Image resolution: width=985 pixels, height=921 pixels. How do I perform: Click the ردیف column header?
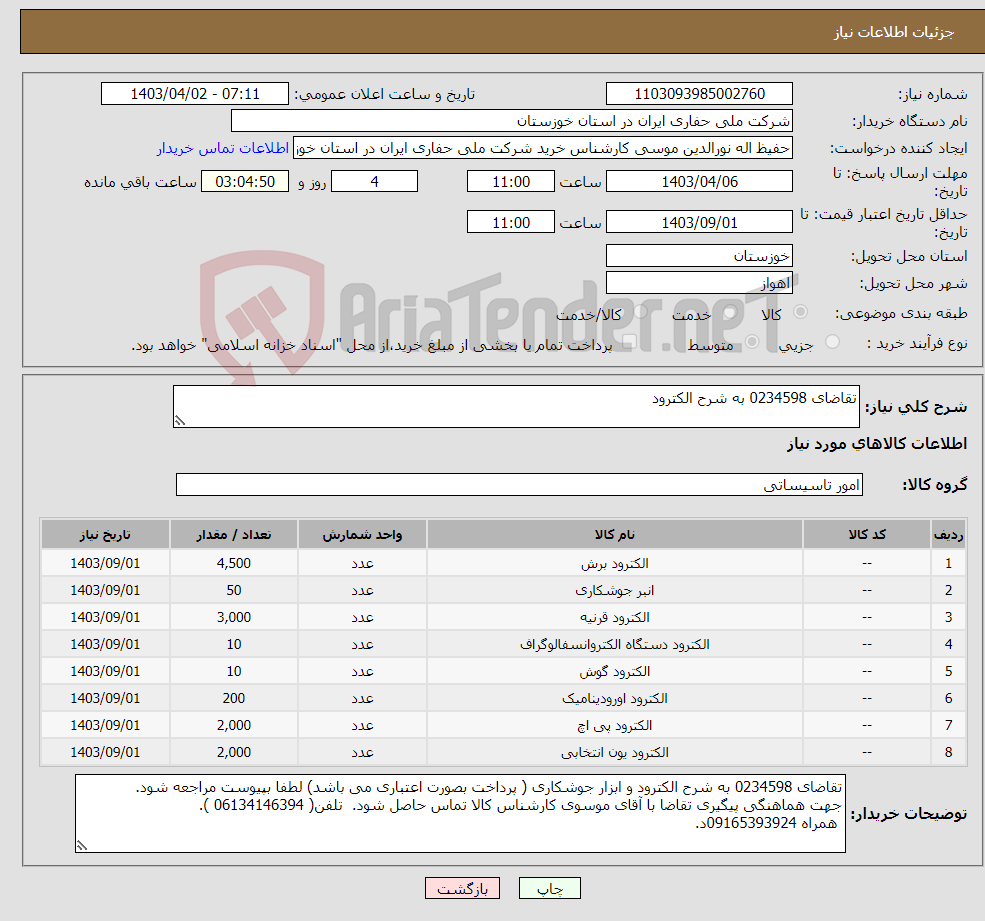(x=948, y=534)
